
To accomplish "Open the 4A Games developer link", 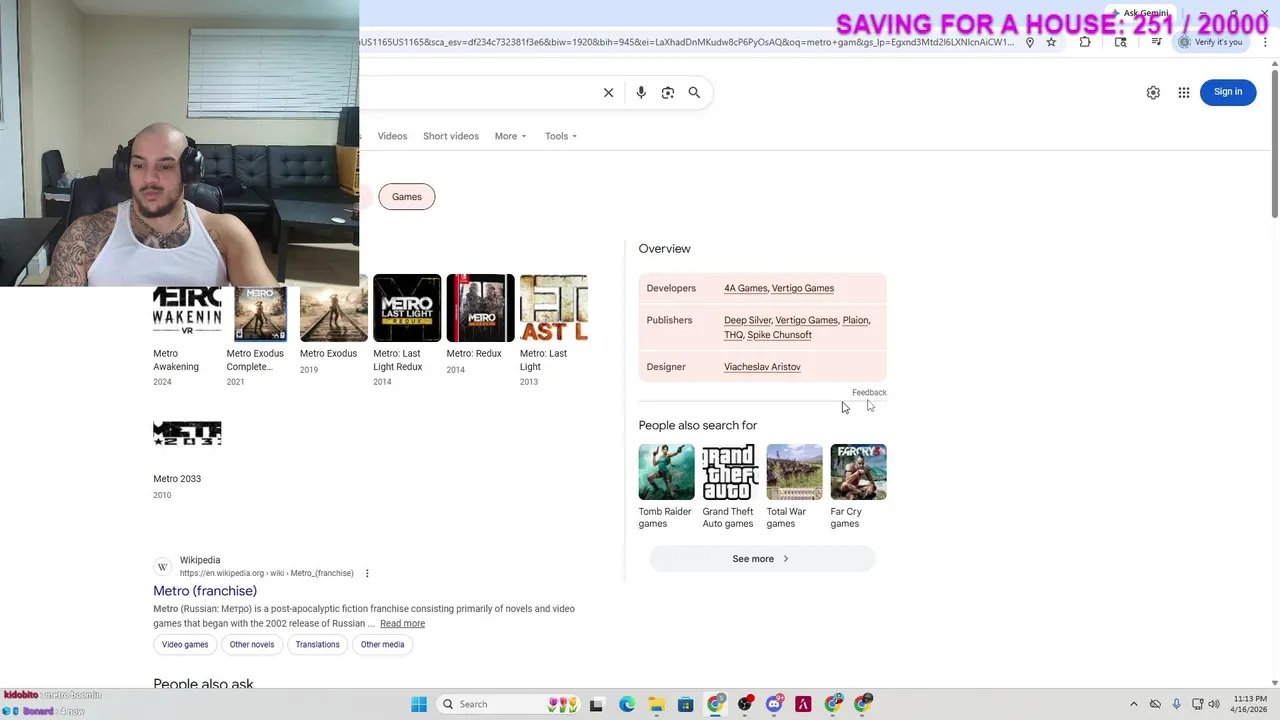I will pos(745,288).
